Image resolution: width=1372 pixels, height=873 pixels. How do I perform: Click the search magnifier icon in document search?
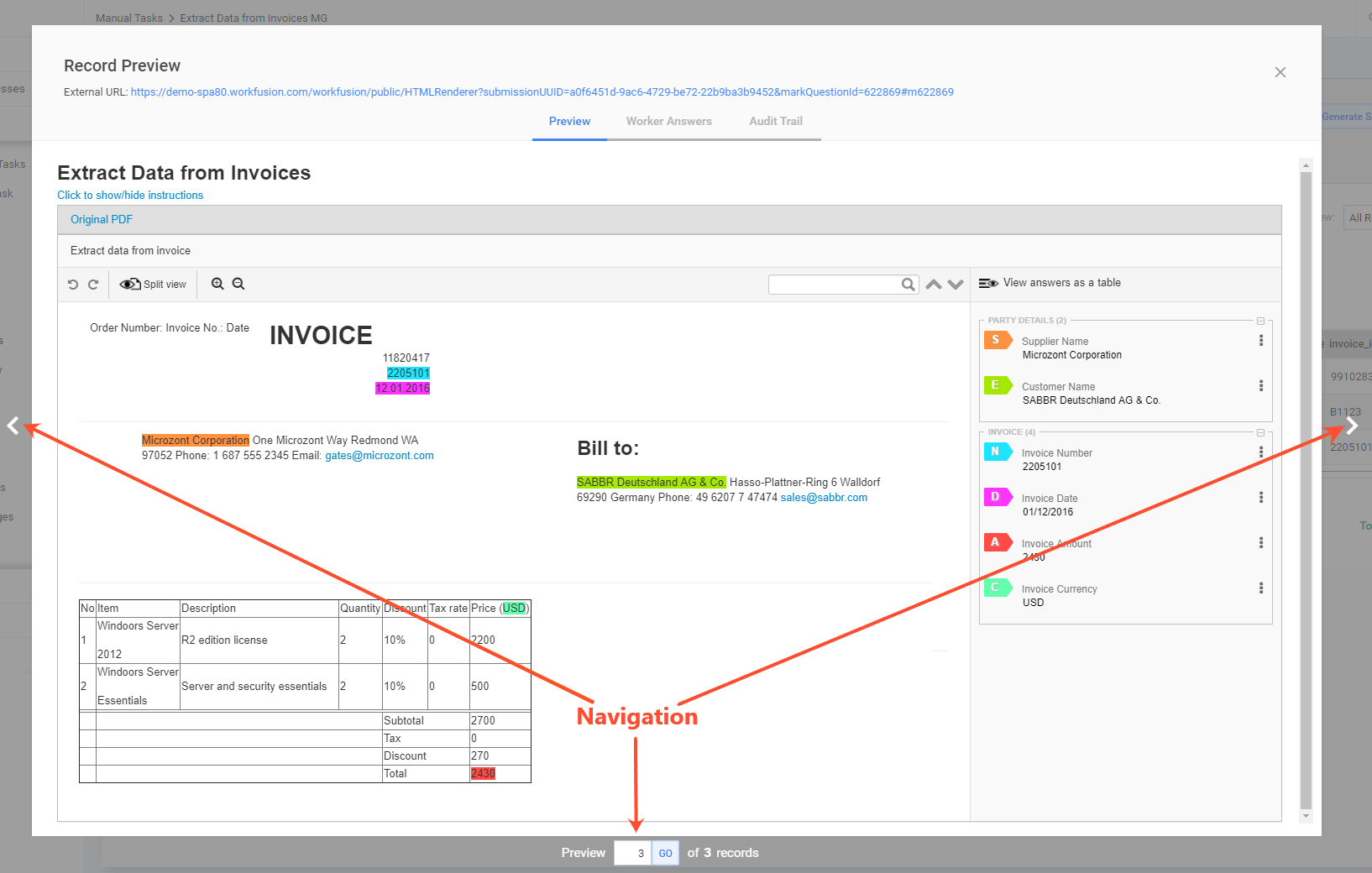(908, 285)
